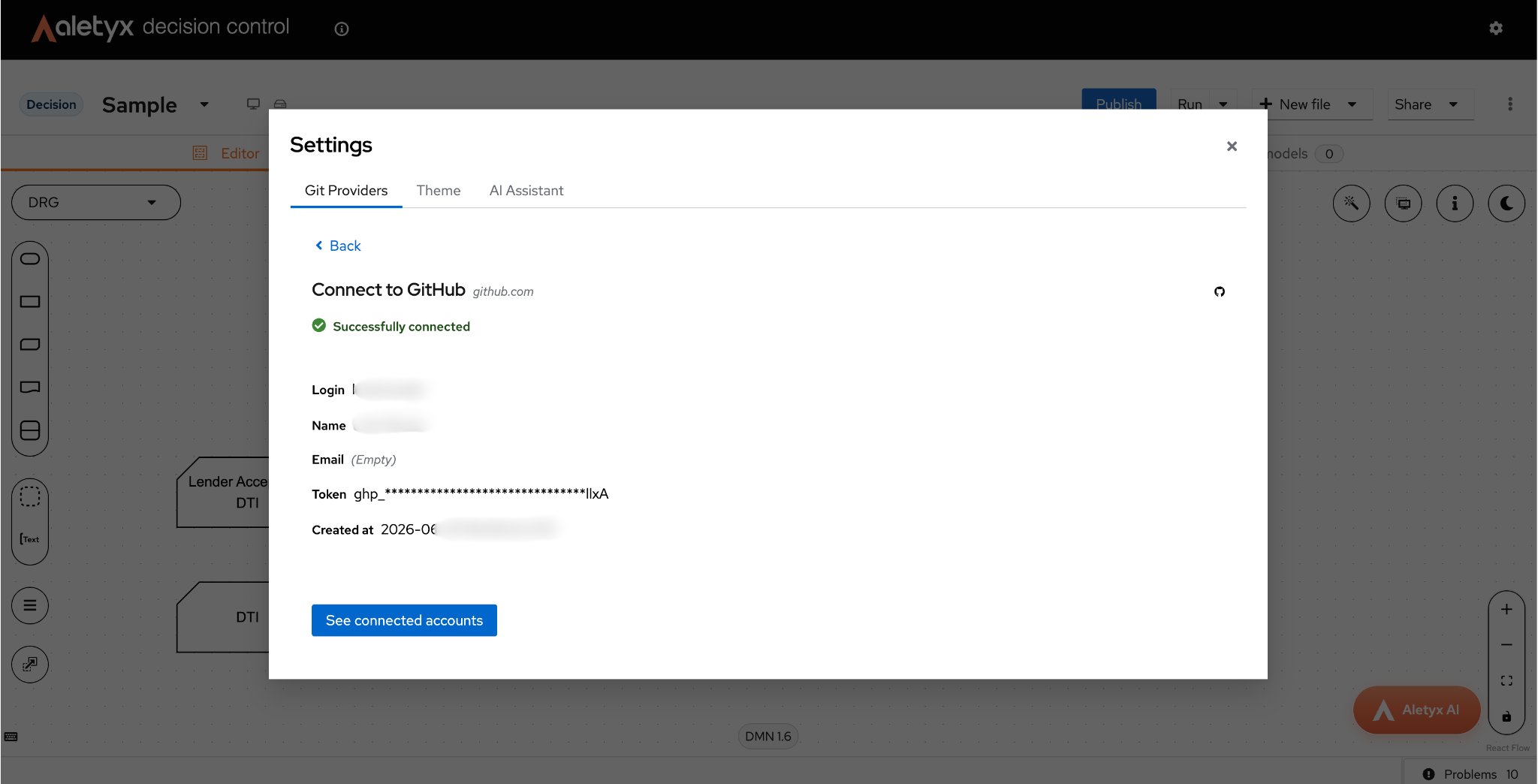Click the keyboard shortcuts icon
The height and width of the screenshot is (784, 1538).
[11, 737]
